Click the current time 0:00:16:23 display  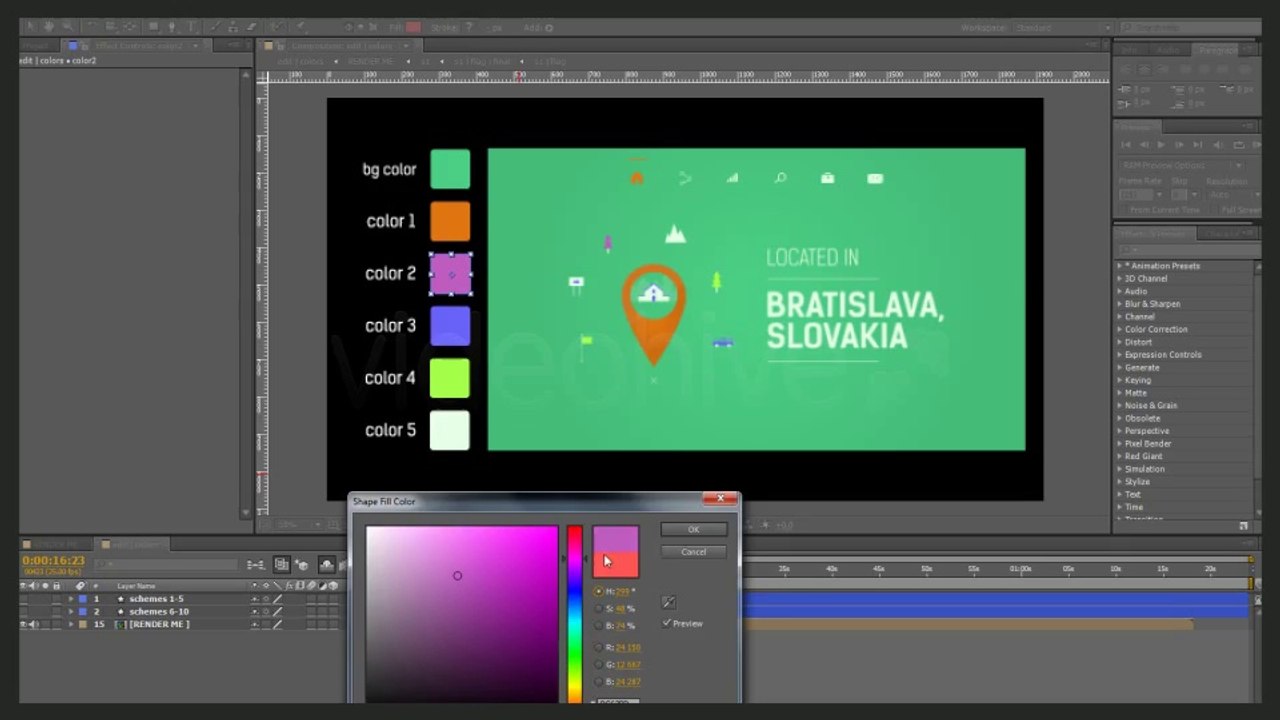[53, 561]
